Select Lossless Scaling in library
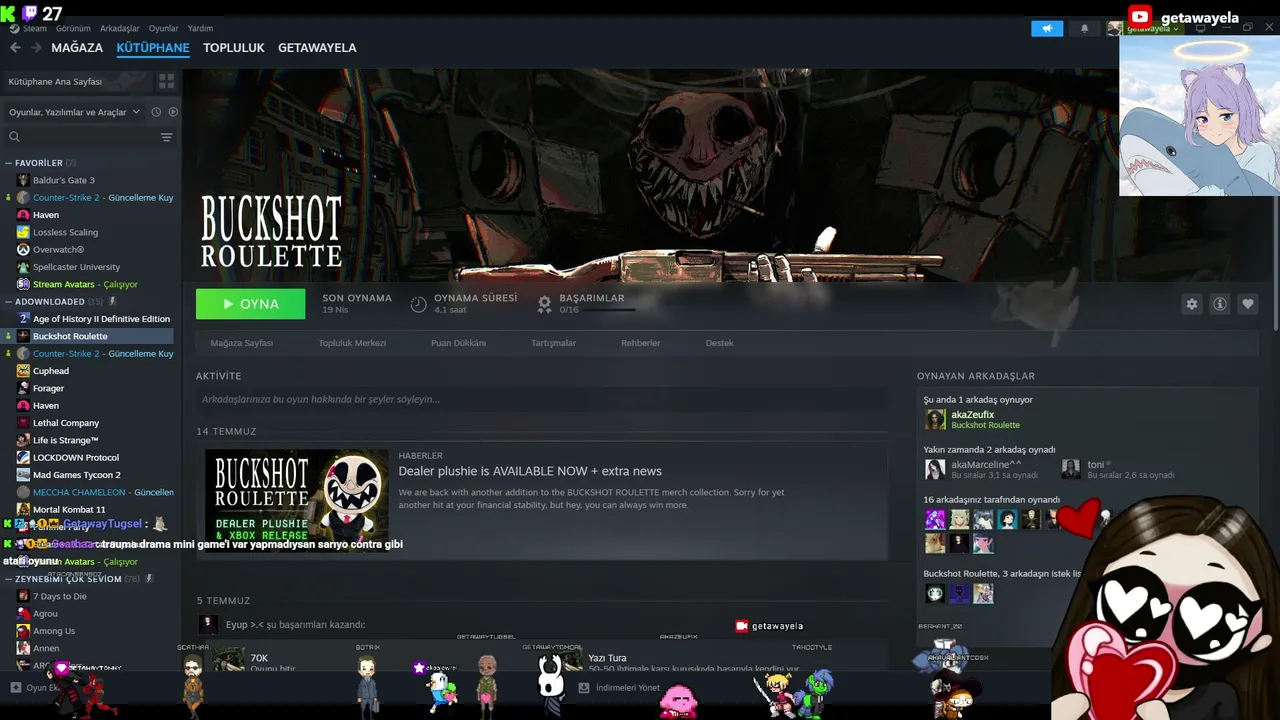Image resolution: width=1280 pixels, height=720 pixels. click(65, 232)
